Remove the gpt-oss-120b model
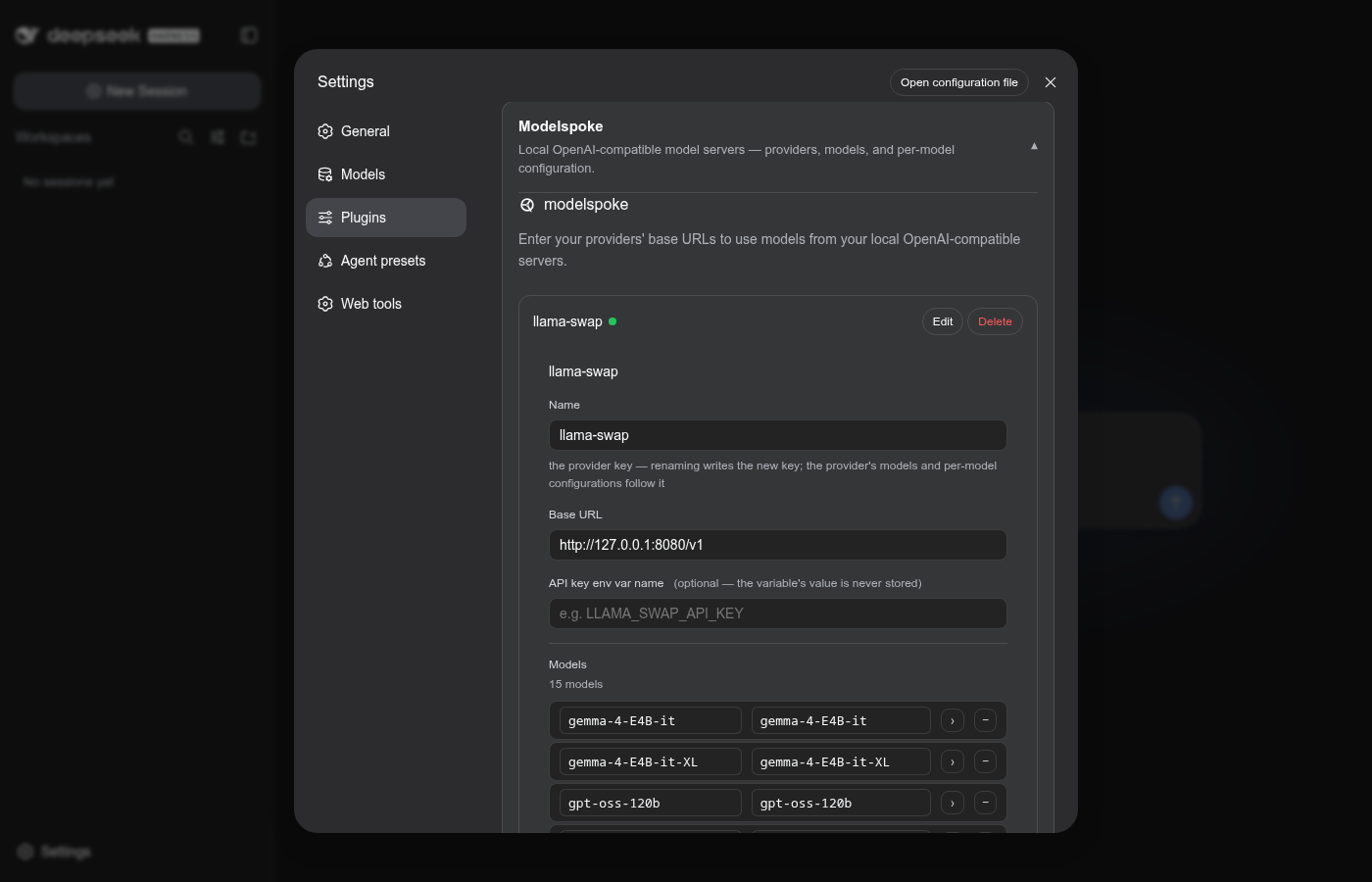The image size is (1372, 882). click(x=986, y=803)
